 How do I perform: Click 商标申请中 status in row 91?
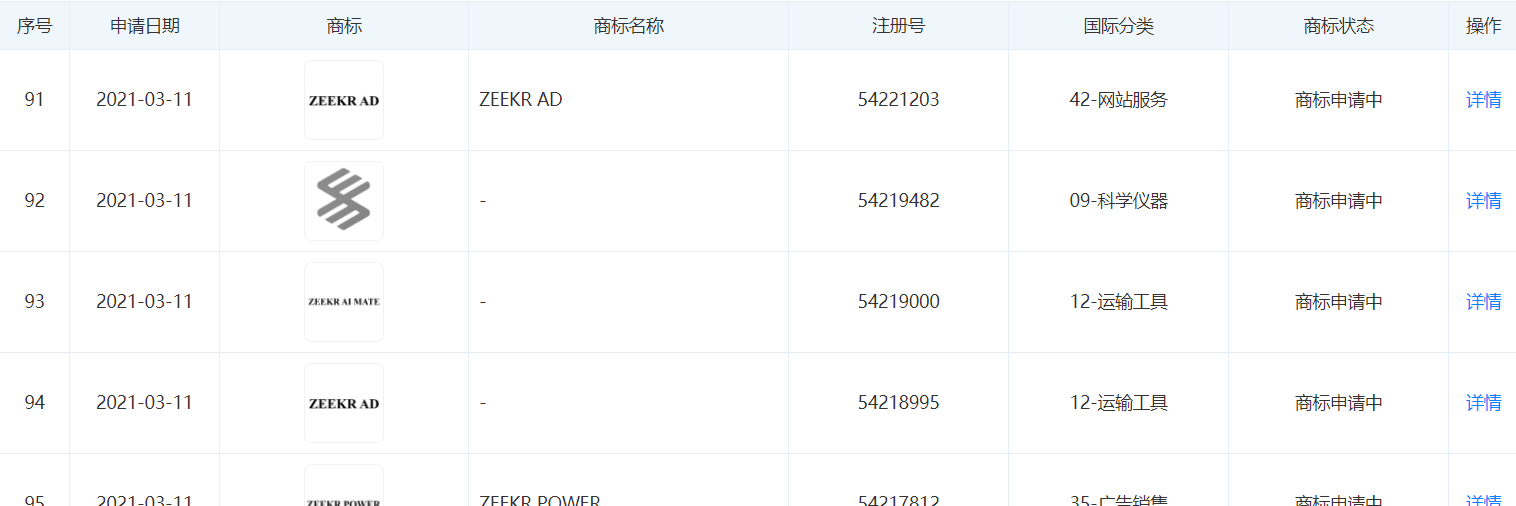(1339, 100)
